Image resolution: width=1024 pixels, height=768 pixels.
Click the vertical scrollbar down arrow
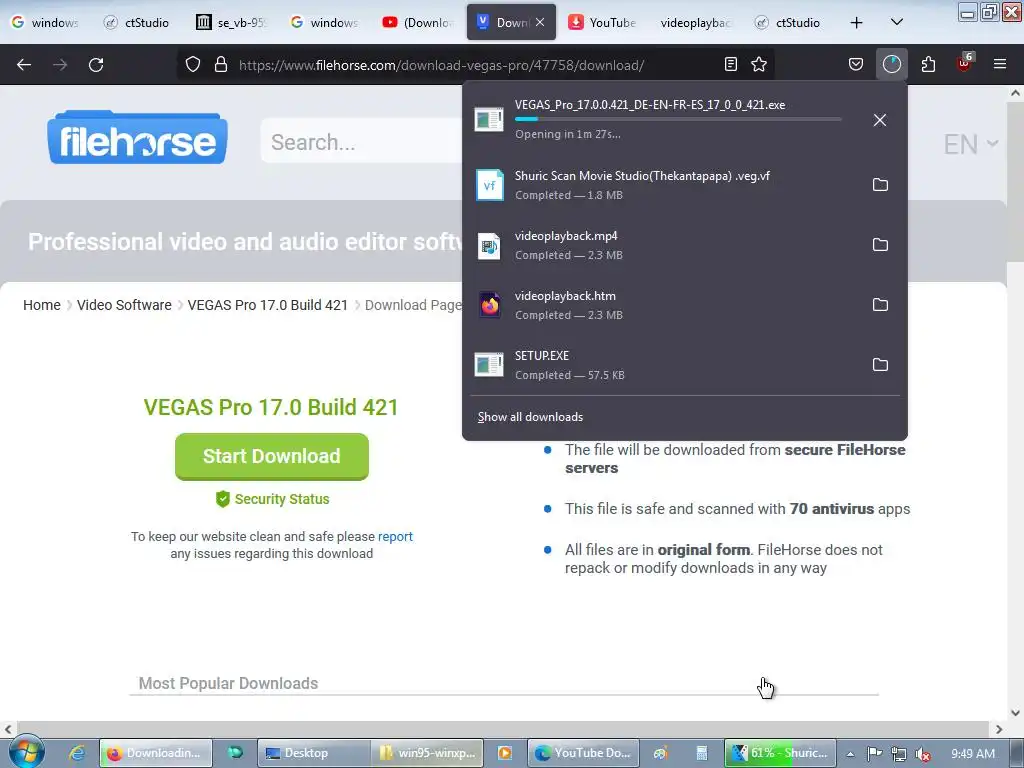[x=1015, y=712]
